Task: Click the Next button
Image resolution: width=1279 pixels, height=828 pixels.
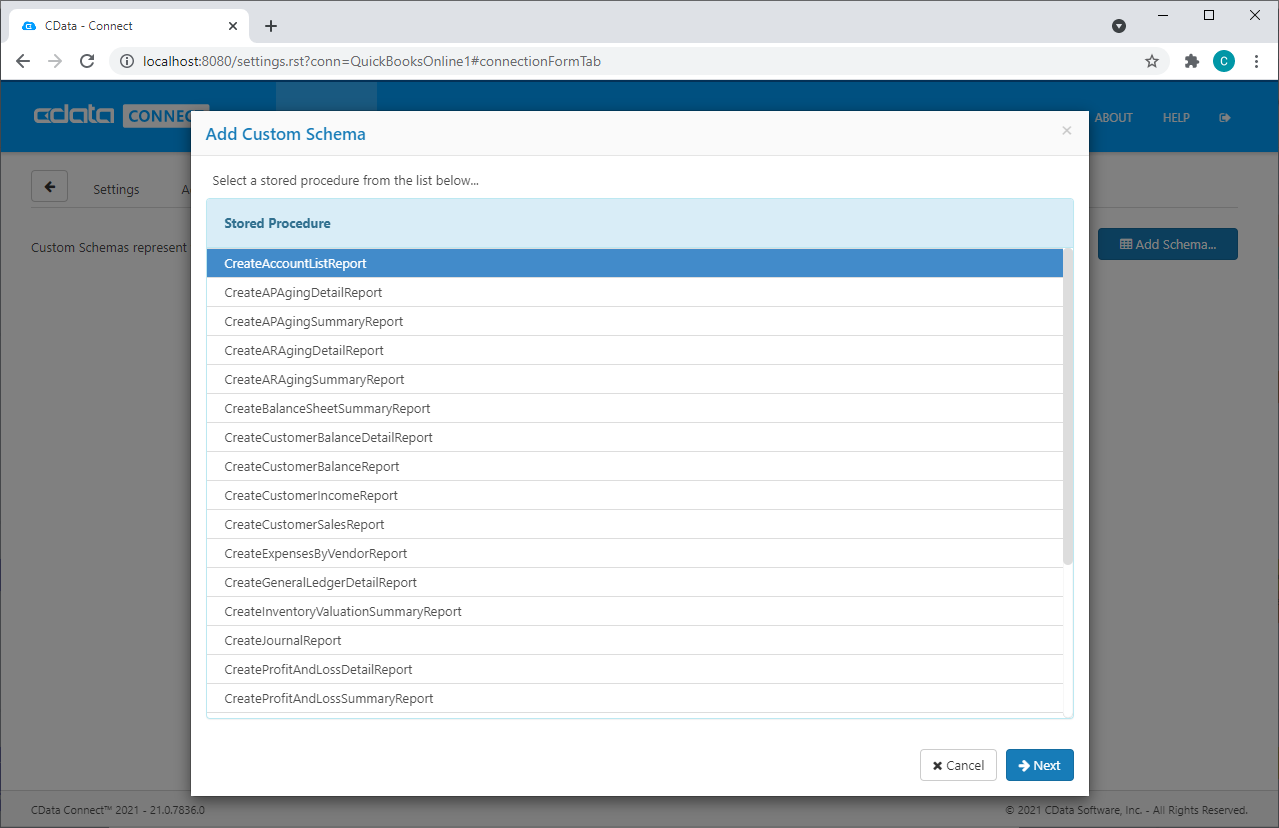Action: point(1039,765)
